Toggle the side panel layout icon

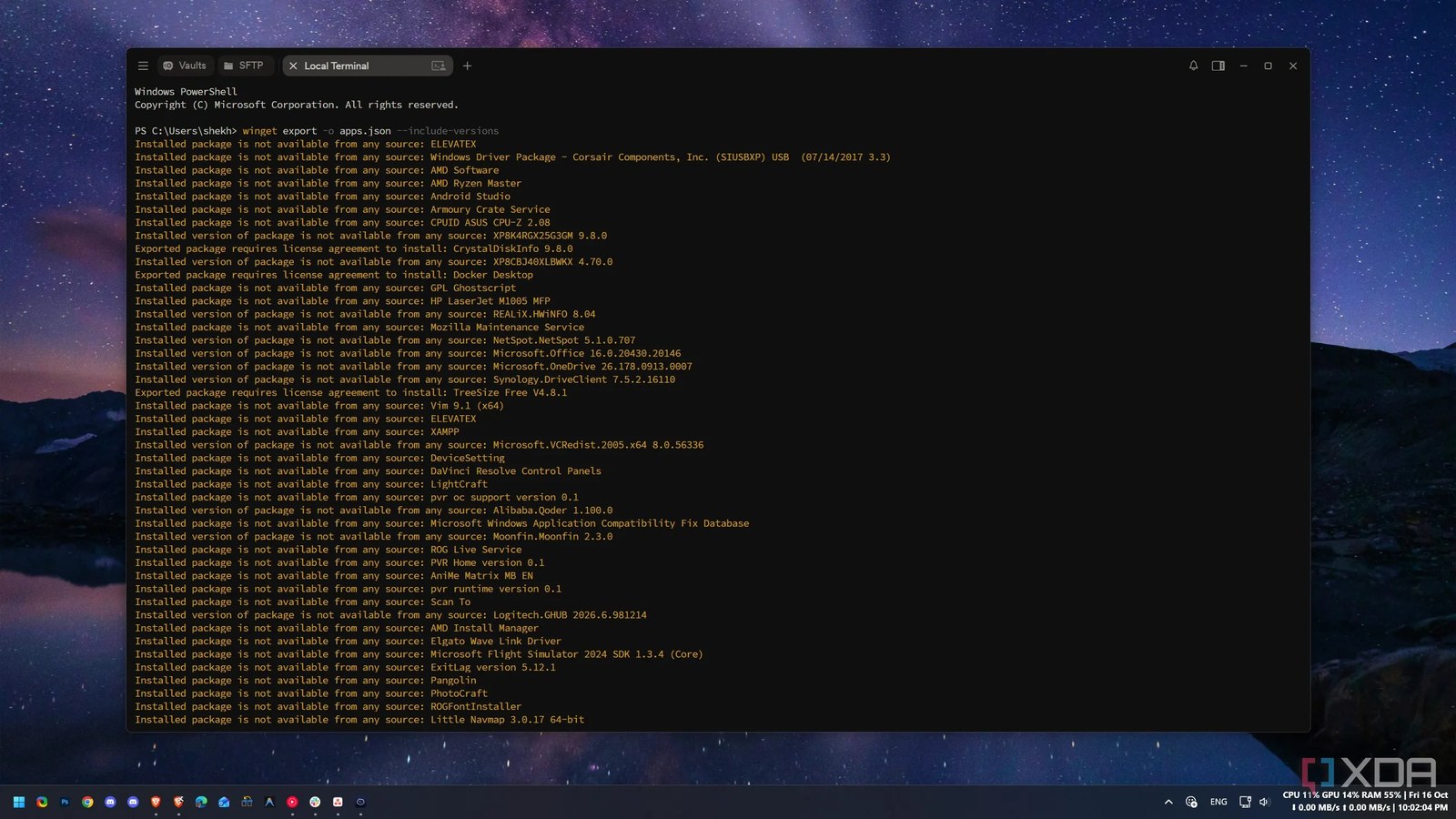tap(1218, 66)
